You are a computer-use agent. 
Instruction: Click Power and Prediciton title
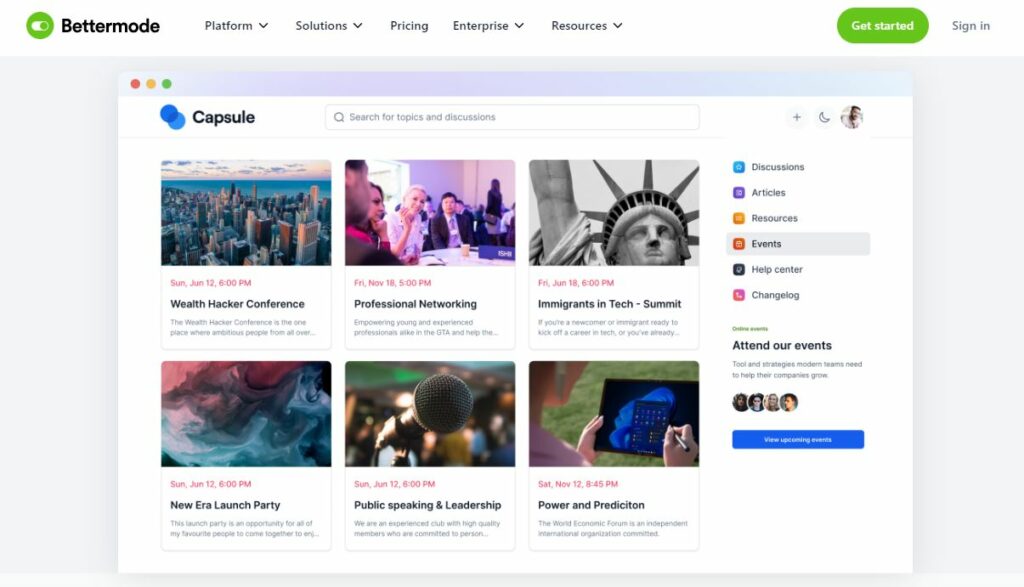[x=591, y=505]
